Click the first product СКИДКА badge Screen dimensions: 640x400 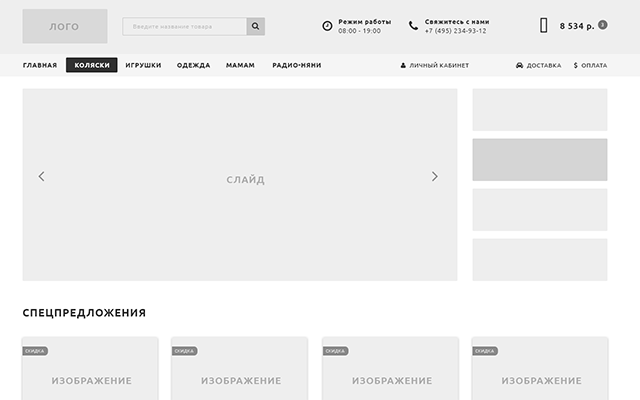click(35, 351)
